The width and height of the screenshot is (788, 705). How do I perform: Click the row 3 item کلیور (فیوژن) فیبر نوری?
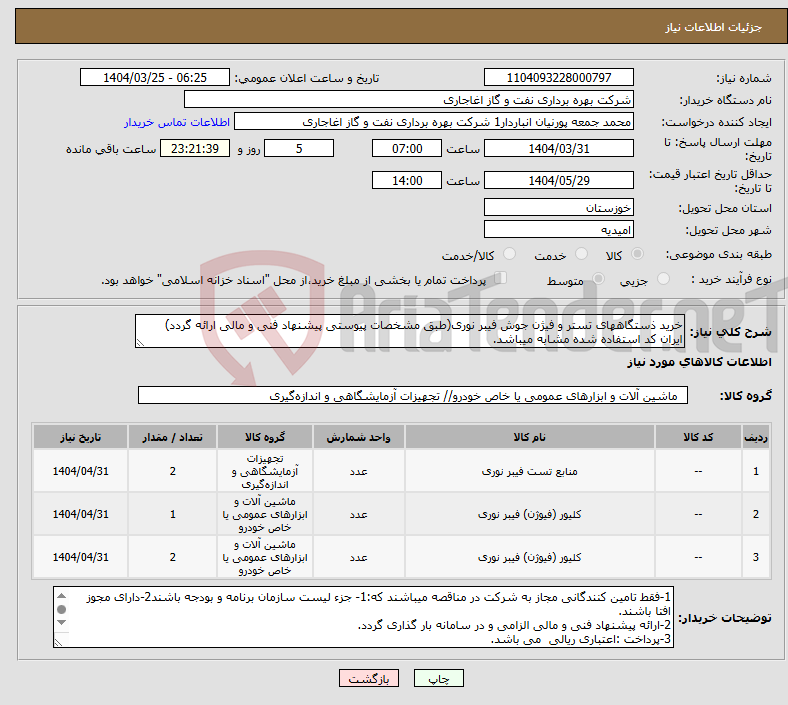click(530, 557)
